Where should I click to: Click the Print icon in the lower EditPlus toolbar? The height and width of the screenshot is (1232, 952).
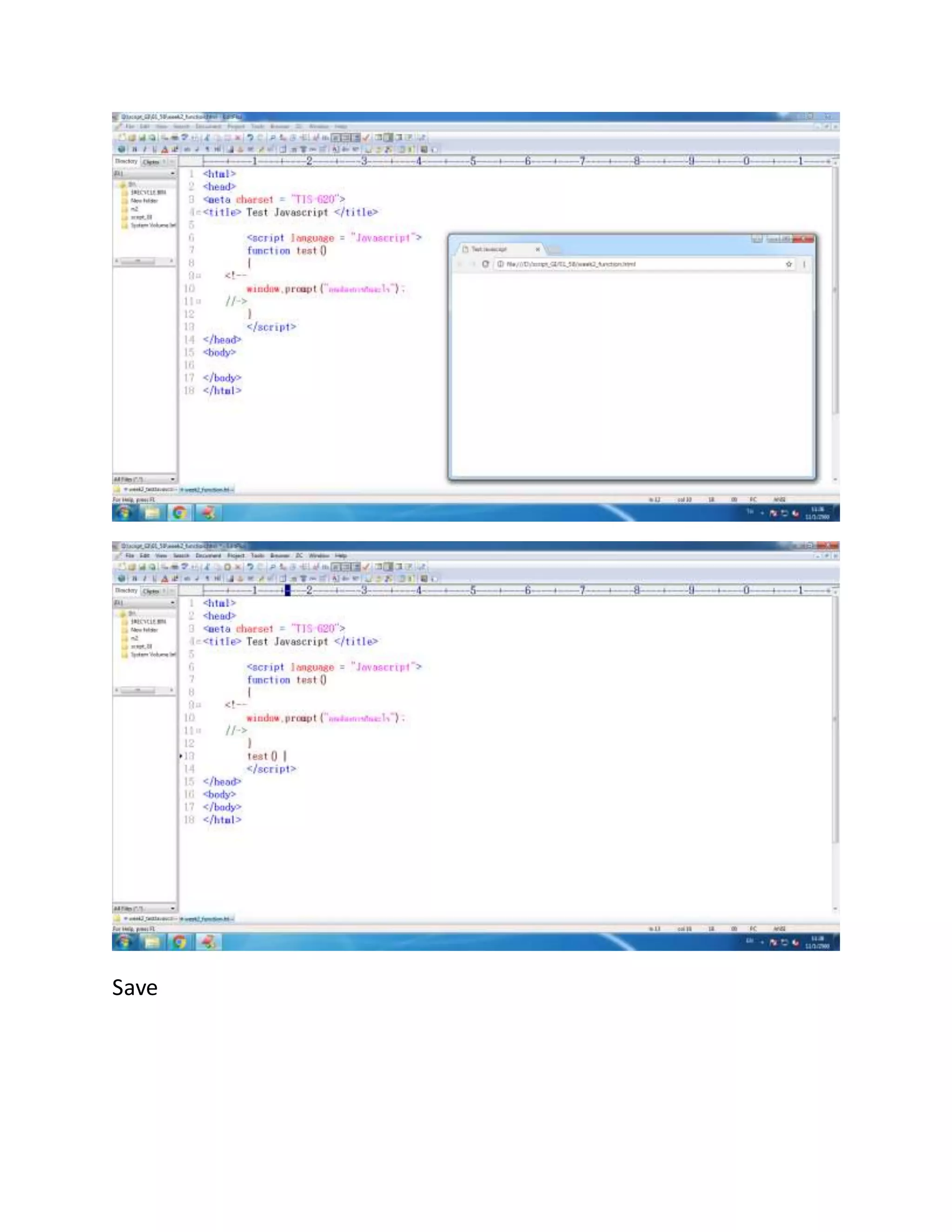[x=175, y=566]
